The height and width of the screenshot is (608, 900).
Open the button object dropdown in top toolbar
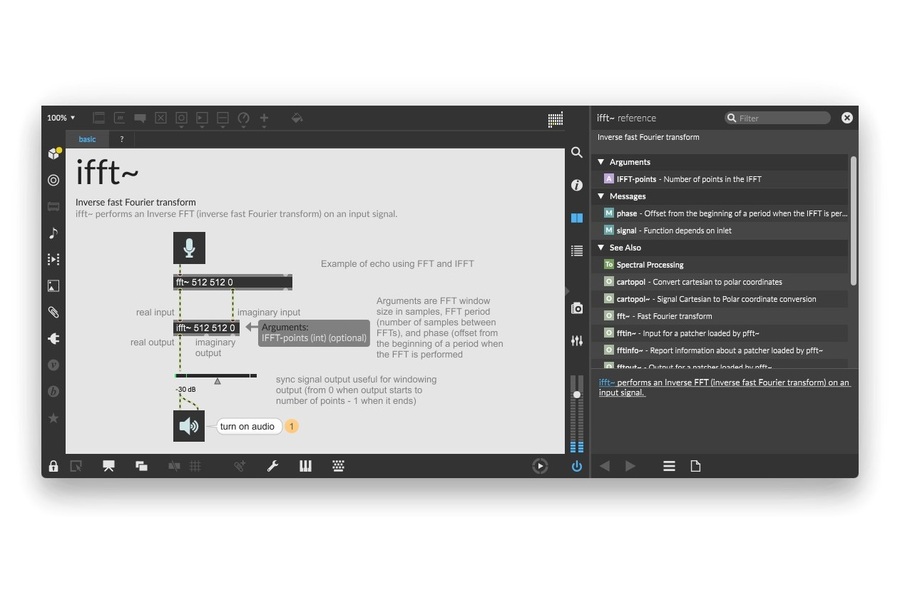pos(181,119)
